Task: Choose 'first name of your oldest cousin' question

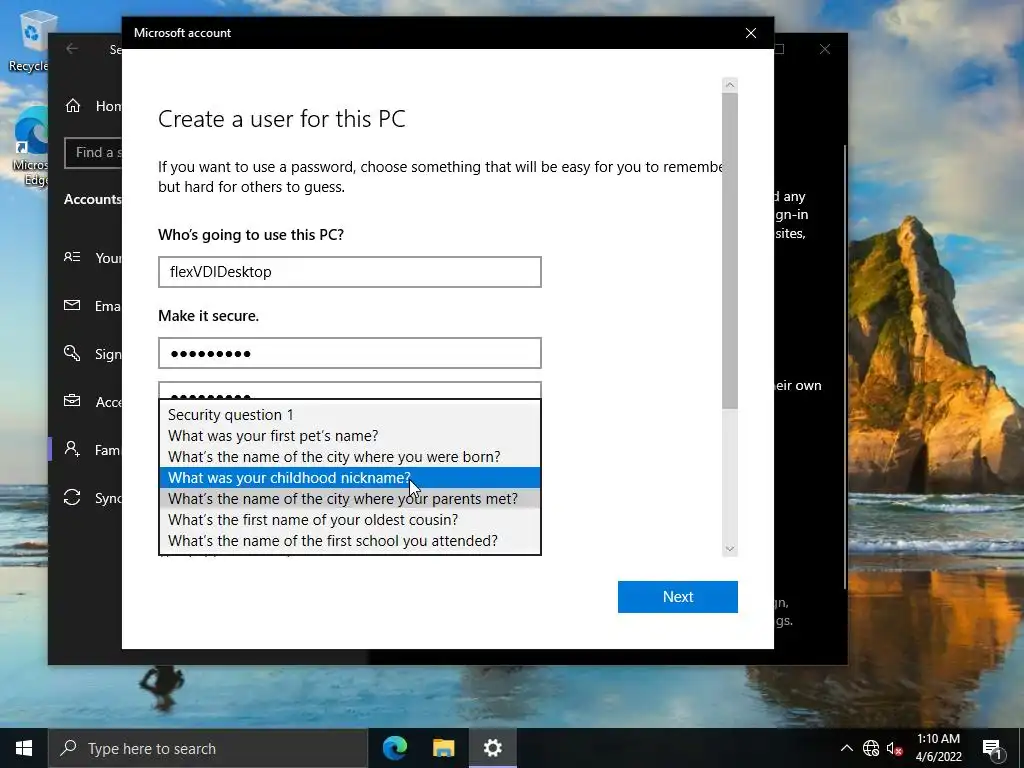Action: point(349,519)
